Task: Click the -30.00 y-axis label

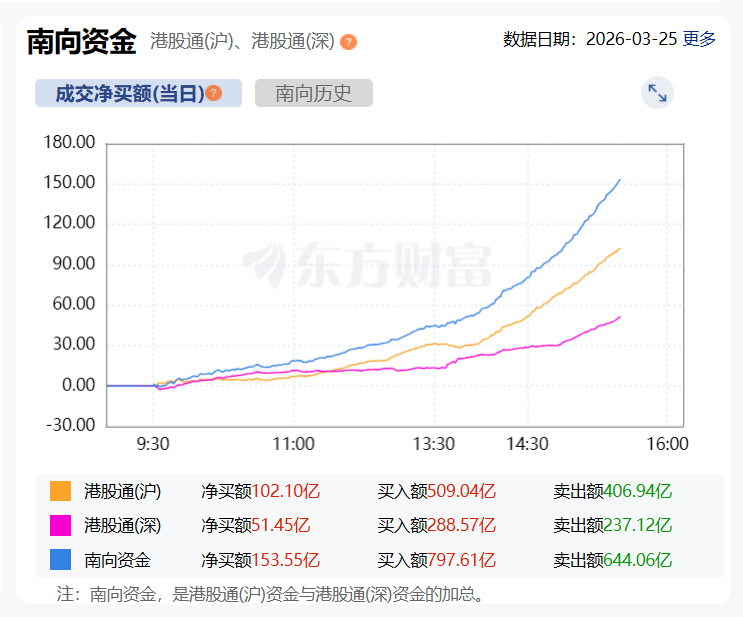Action: point(71,425)
